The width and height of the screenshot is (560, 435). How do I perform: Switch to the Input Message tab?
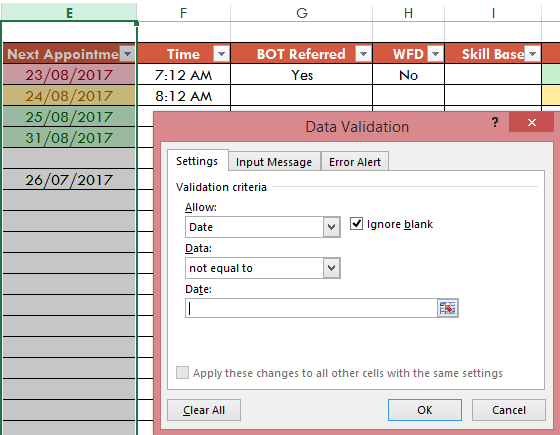tap(274, 162)
